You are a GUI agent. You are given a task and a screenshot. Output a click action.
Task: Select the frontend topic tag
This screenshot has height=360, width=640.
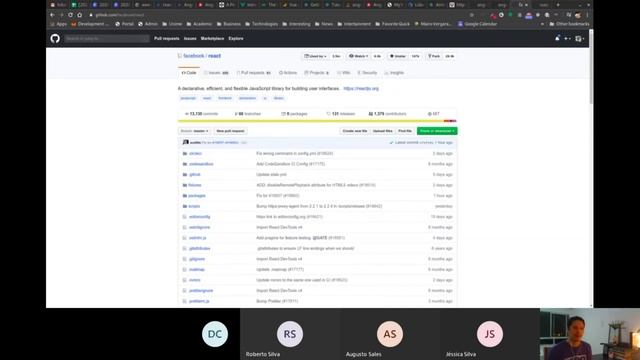tap(225, 98)
